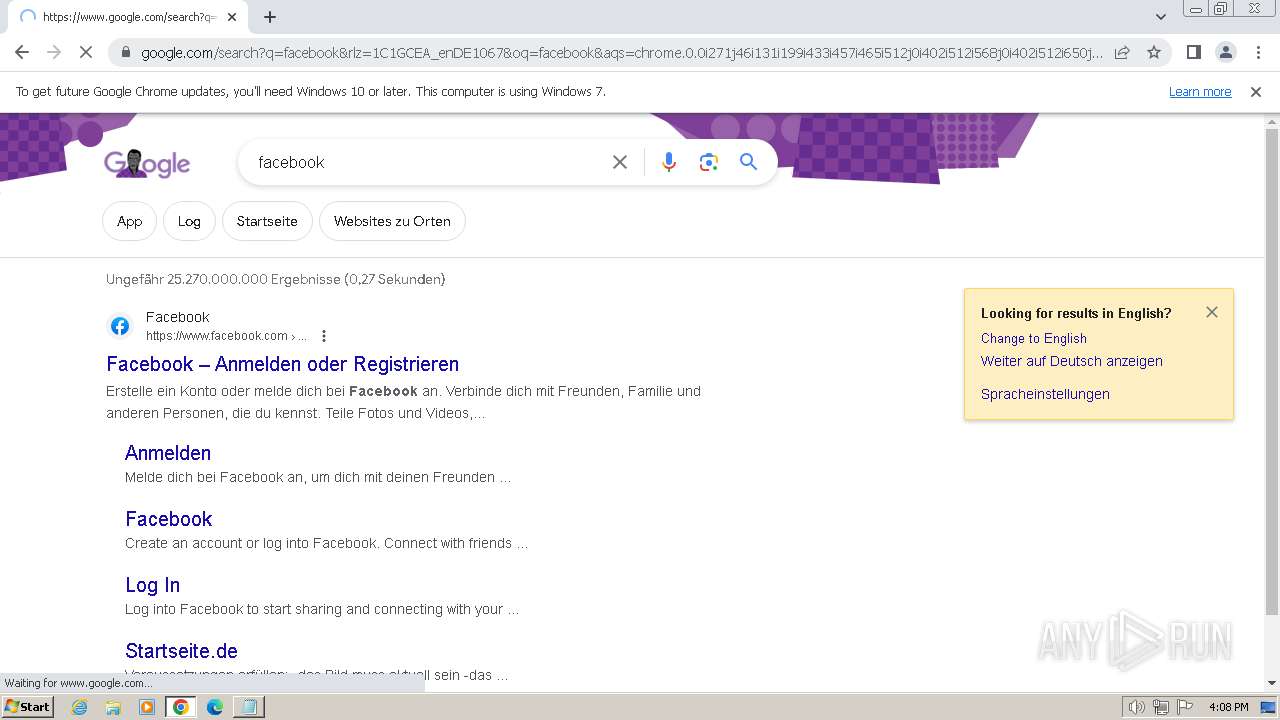Open media player from taskbar
Viewport: 1280px width, 720px height.
(x=147, y=707)
